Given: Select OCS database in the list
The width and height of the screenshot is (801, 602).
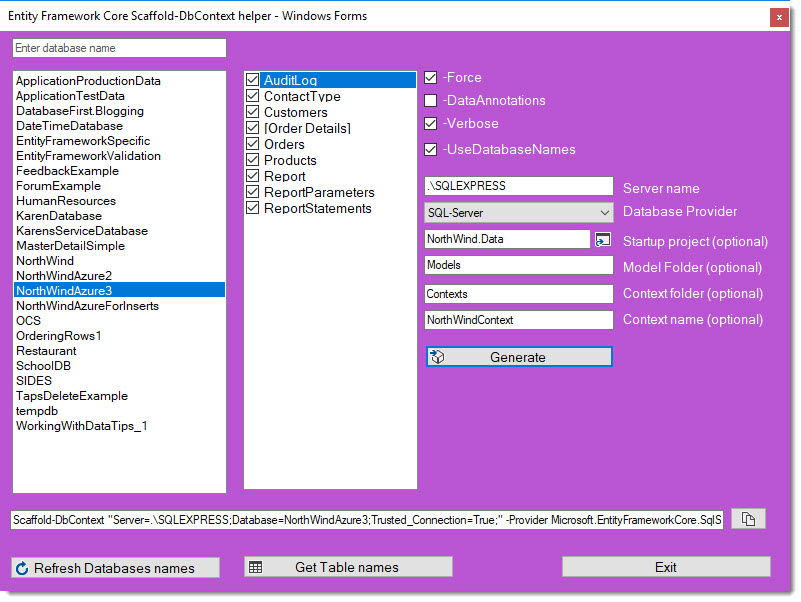Looking at the screenshot, I should point(119,321).
